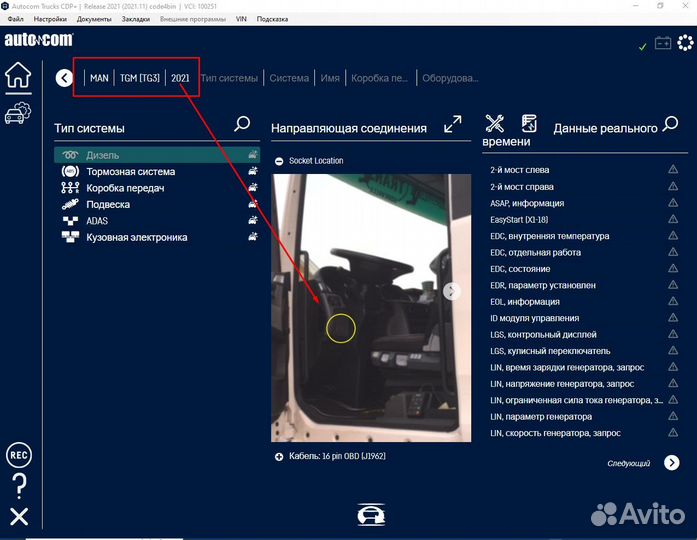
Task: Select Тормозная система system type
Action: click(157, 171)
